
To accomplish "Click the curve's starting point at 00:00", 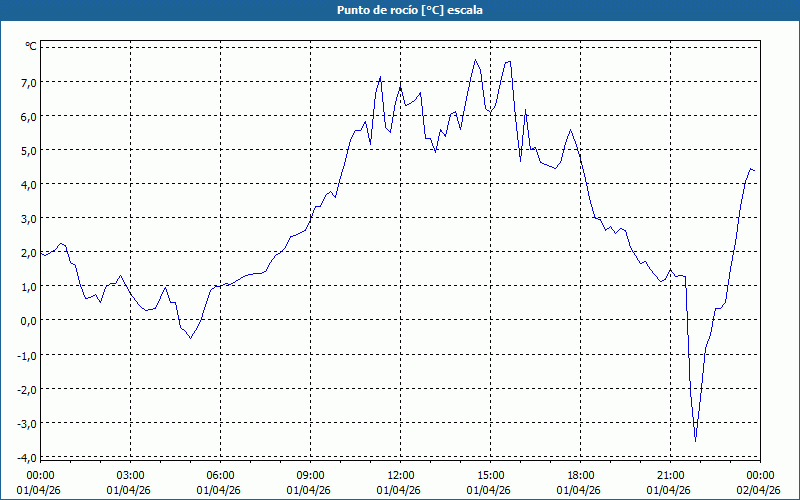I will [x=42, y=255].
